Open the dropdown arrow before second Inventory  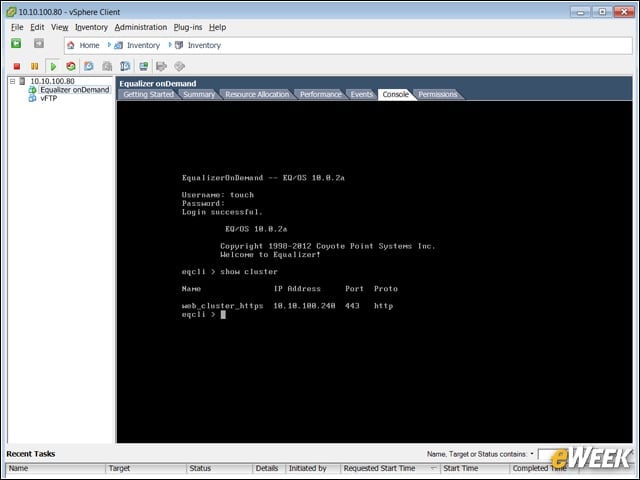[x=170, y=45]
